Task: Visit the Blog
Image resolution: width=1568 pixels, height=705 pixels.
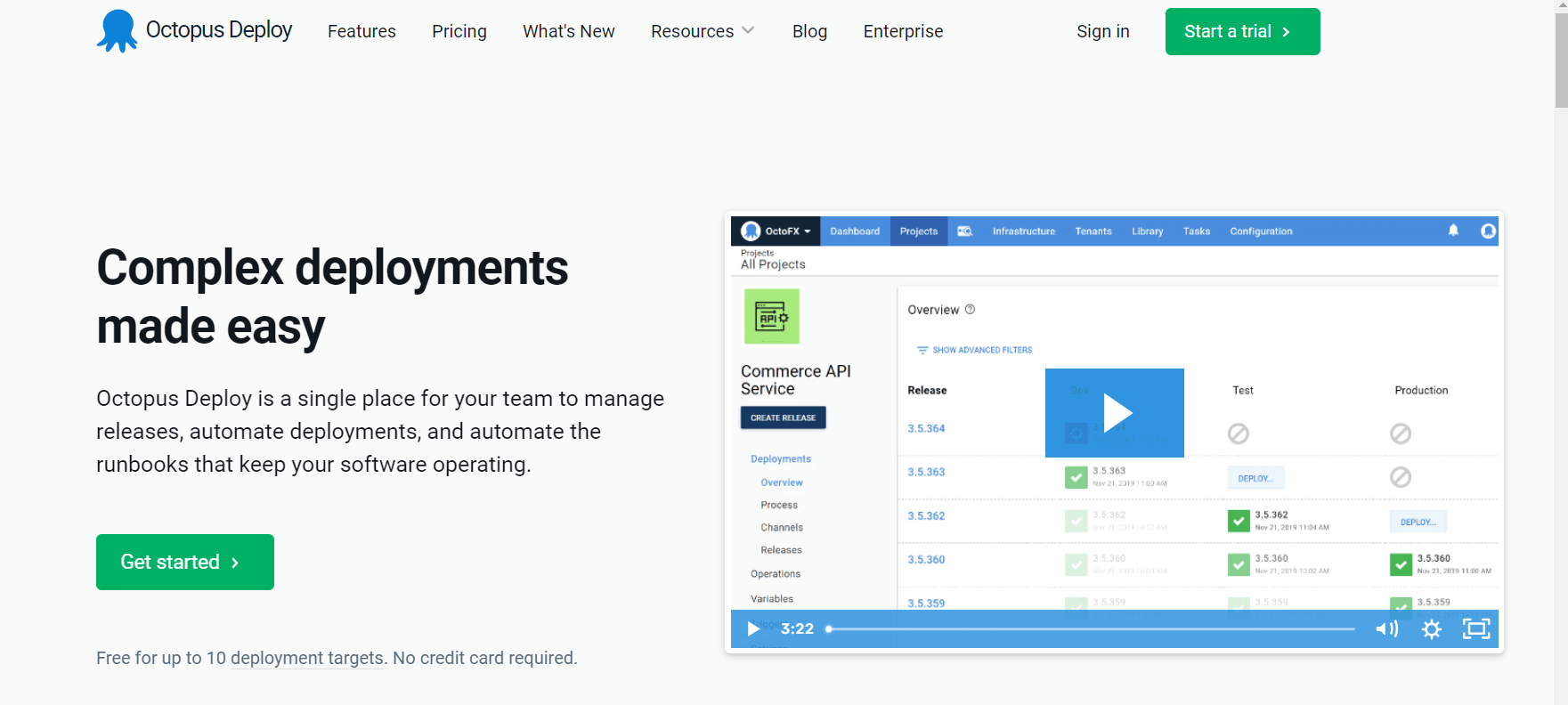Action: [x=809, y=31]
